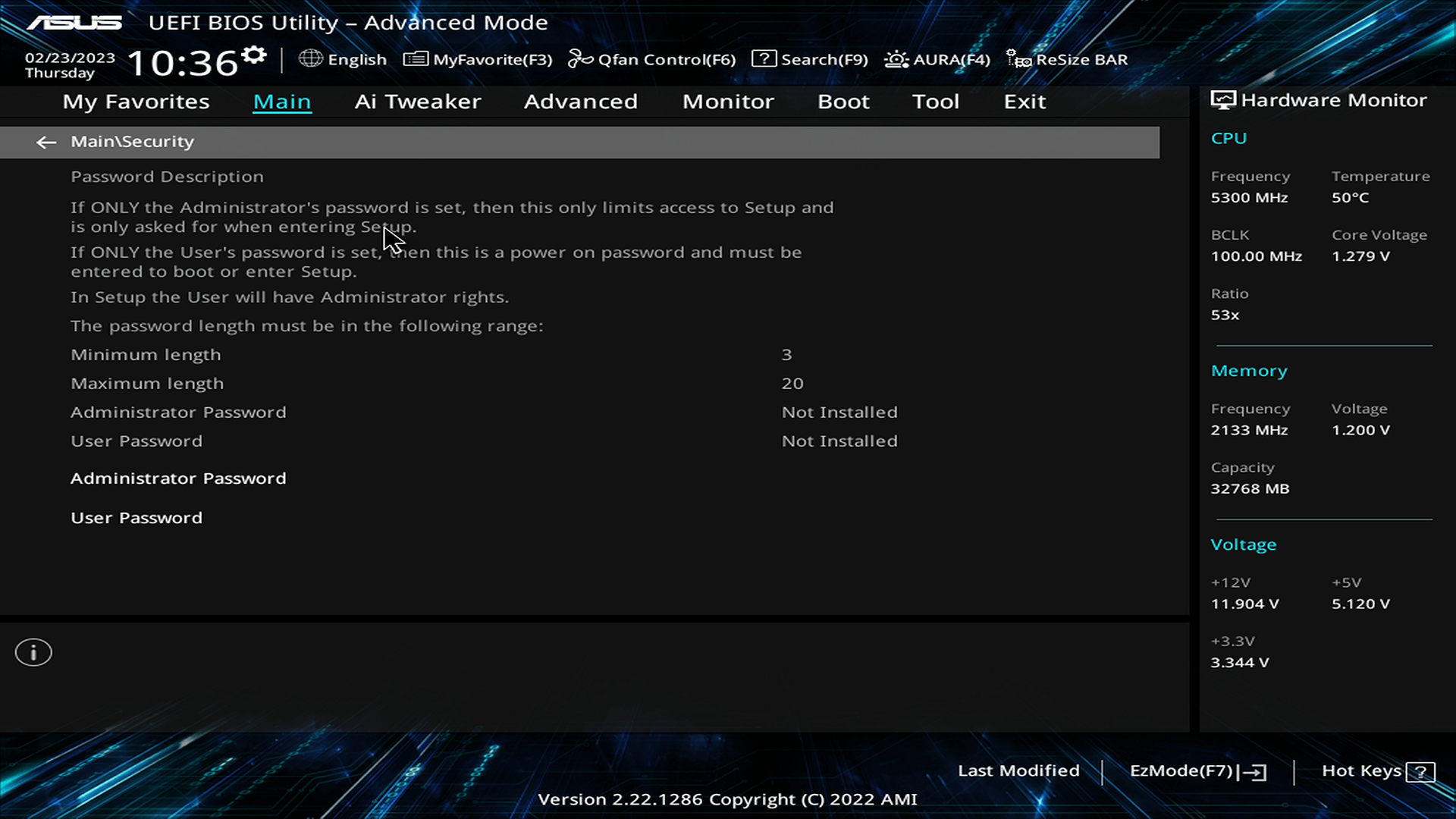Click the Minimum length row label
The height and width of the screenshot is (819, 1456).
pyautogui.click(x=146, y=355)
